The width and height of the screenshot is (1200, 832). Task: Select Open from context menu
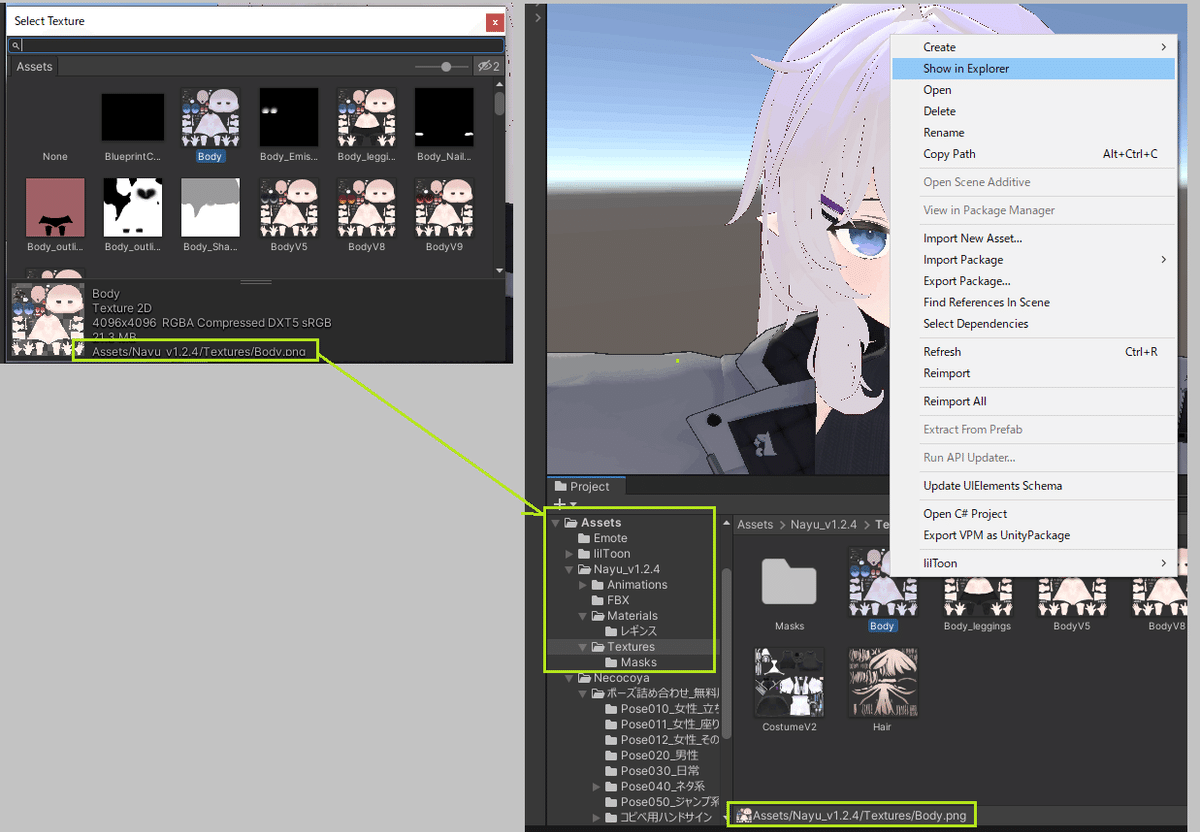1033,90
